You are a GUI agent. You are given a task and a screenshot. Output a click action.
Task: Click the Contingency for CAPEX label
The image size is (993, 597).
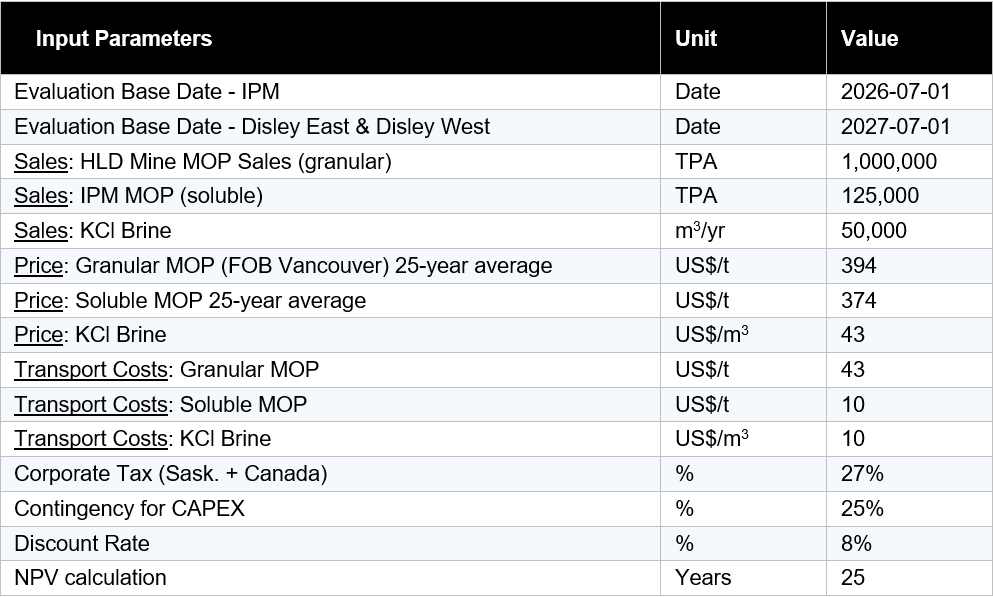point(129,508)
